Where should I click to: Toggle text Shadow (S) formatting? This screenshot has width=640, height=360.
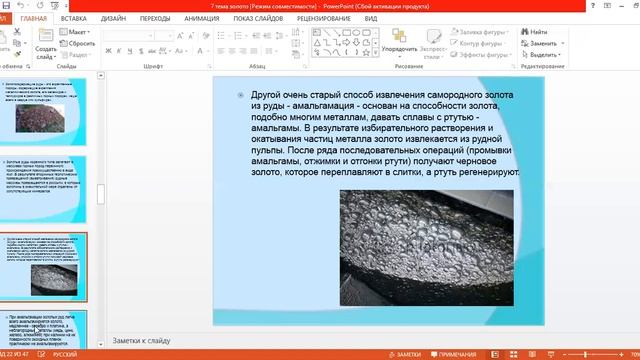[141, 51]
